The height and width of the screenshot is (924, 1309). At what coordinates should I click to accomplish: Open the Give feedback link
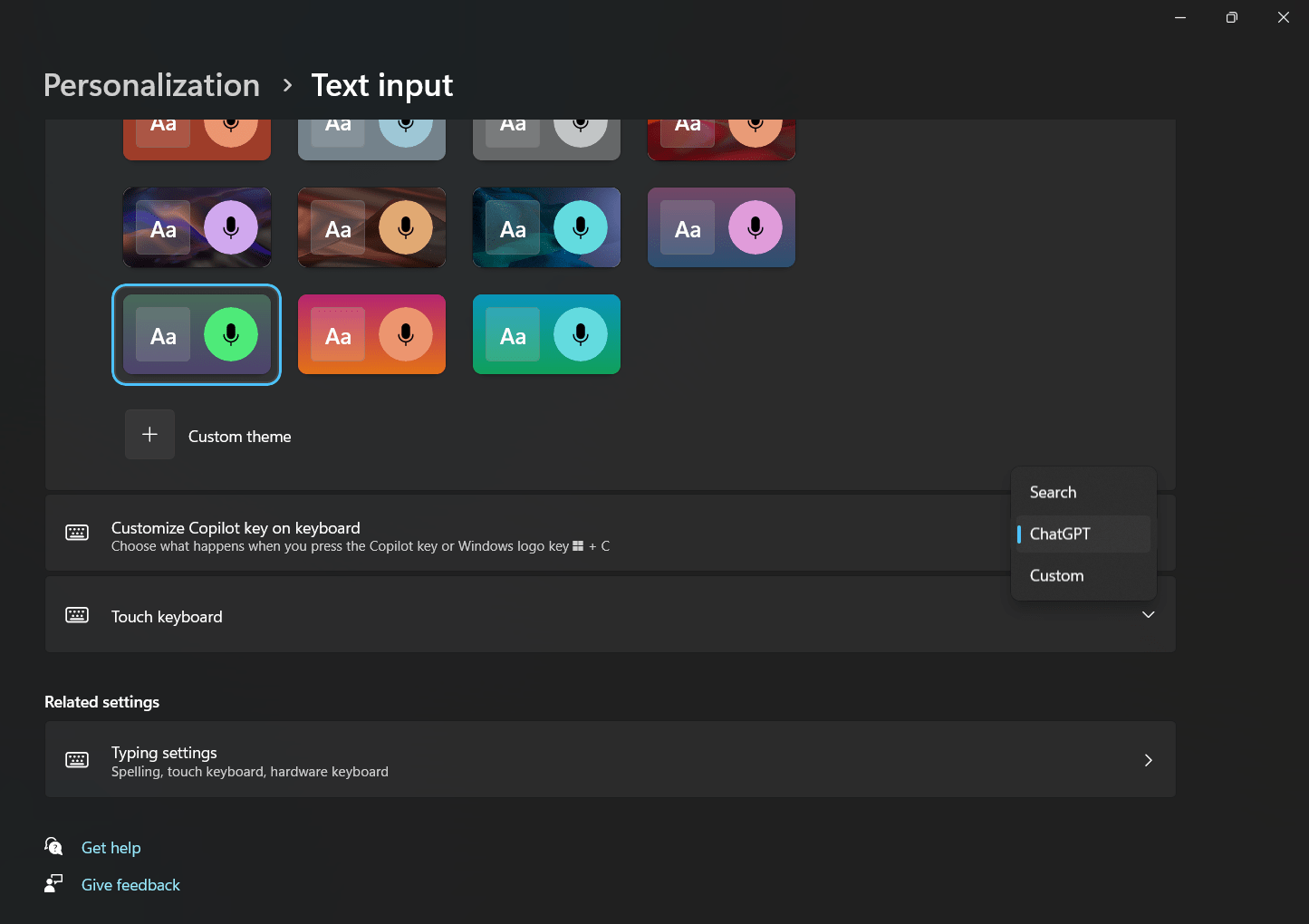click(x=130, y=884)
